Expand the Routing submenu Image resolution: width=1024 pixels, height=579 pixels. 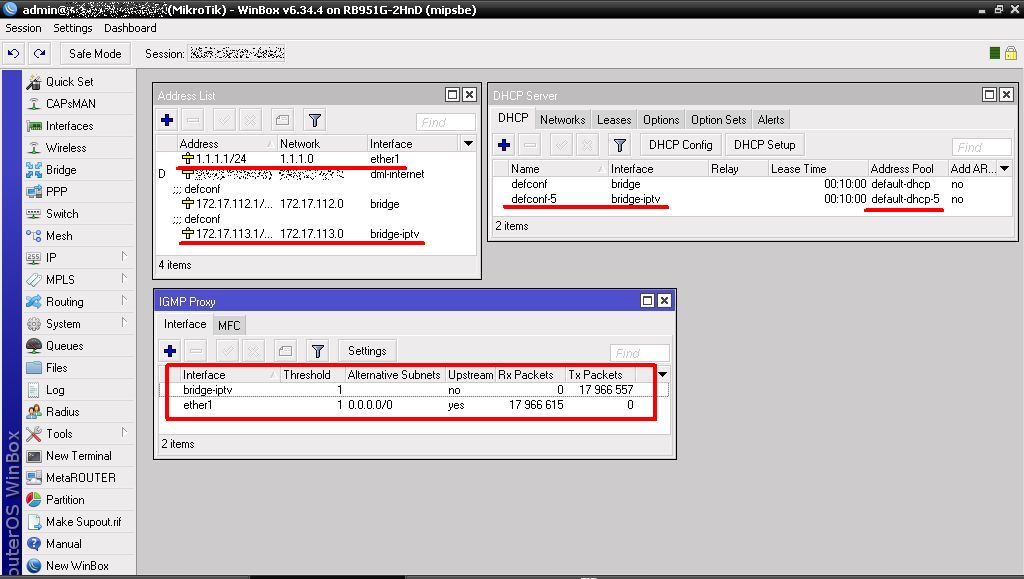pos(78,302)
